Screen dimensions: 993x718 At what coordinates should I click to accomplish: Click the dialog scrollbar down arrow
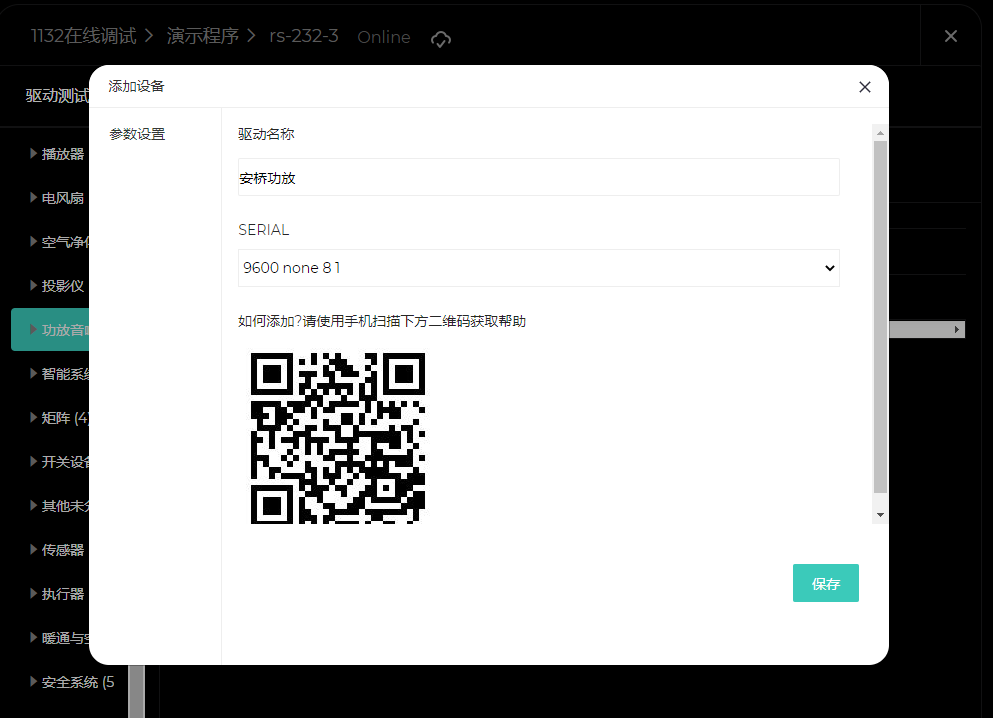click(880, 515)
